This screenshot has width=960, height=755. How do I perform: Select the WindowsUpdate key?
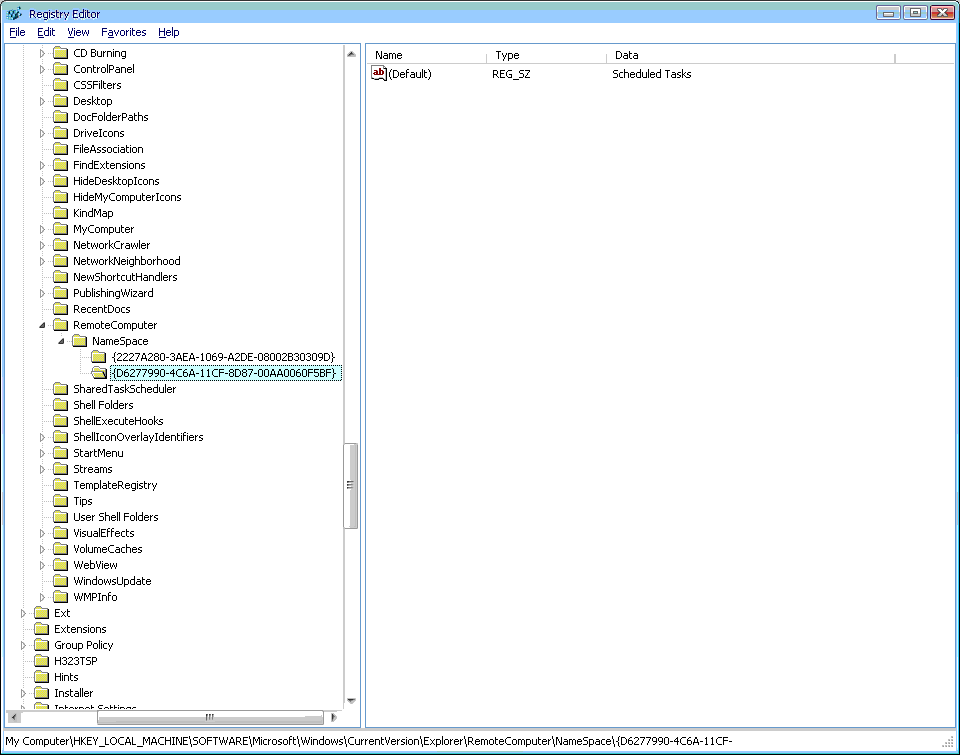112,581
